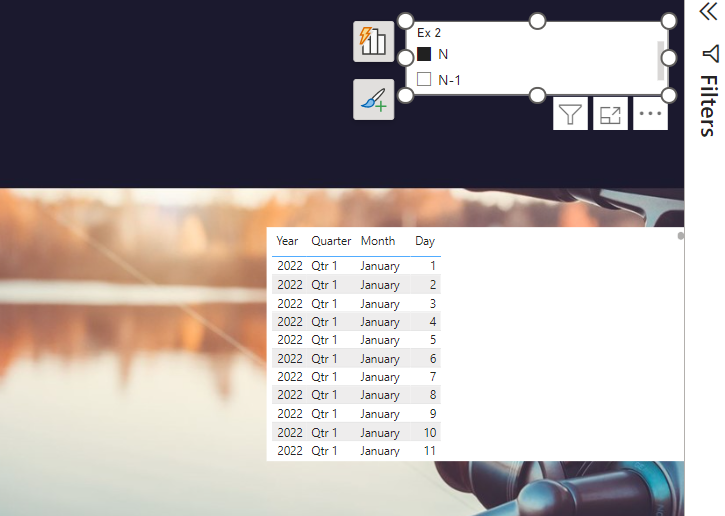Viewport: 725px width, 516px height.
Task: Select the slicer's top-middle resize handle
Action: click(x=537, y=21)
